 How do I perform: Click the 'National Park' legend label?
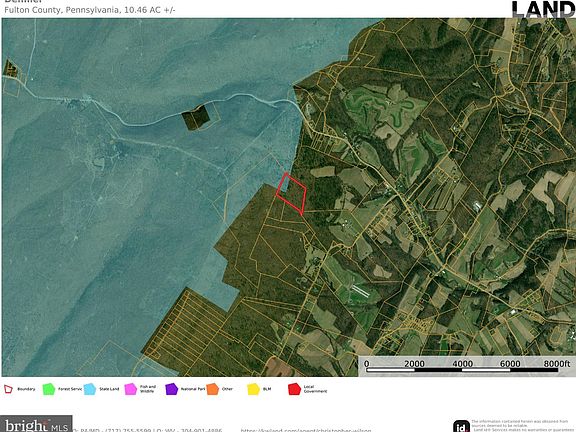click(192, 389)
